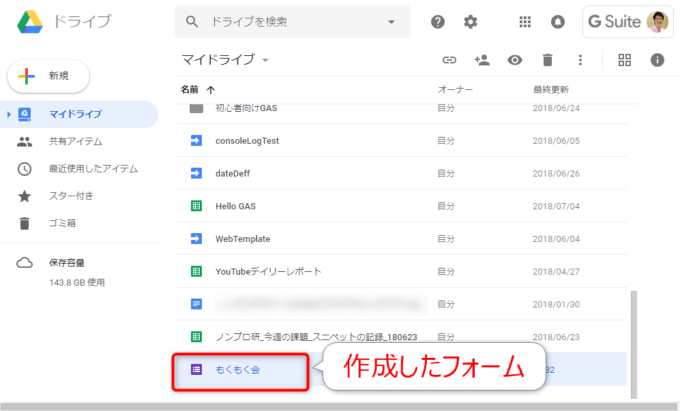
Task: Open the Google apps grid
Action: (x=525, y=22)
